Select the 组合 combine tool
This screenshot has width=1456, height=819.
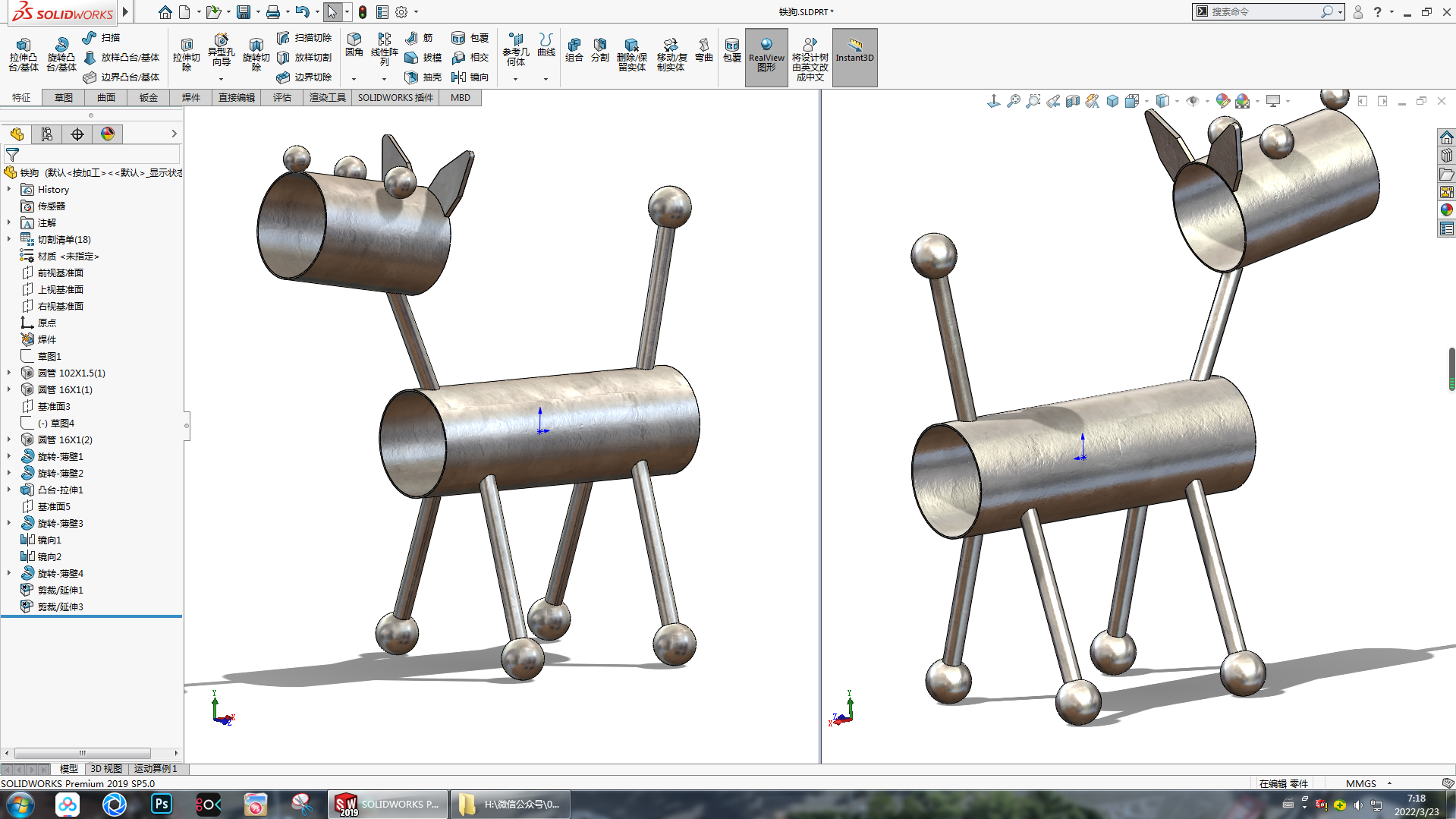pyautogui.click(x=574, y=50)
